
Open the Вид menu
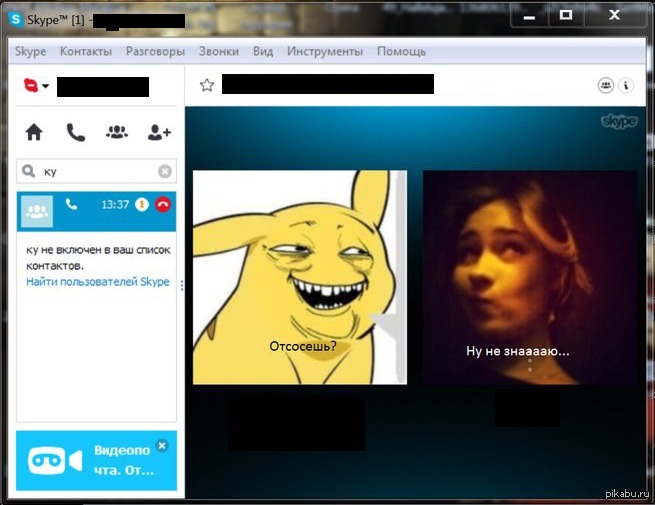coord(263,51)
